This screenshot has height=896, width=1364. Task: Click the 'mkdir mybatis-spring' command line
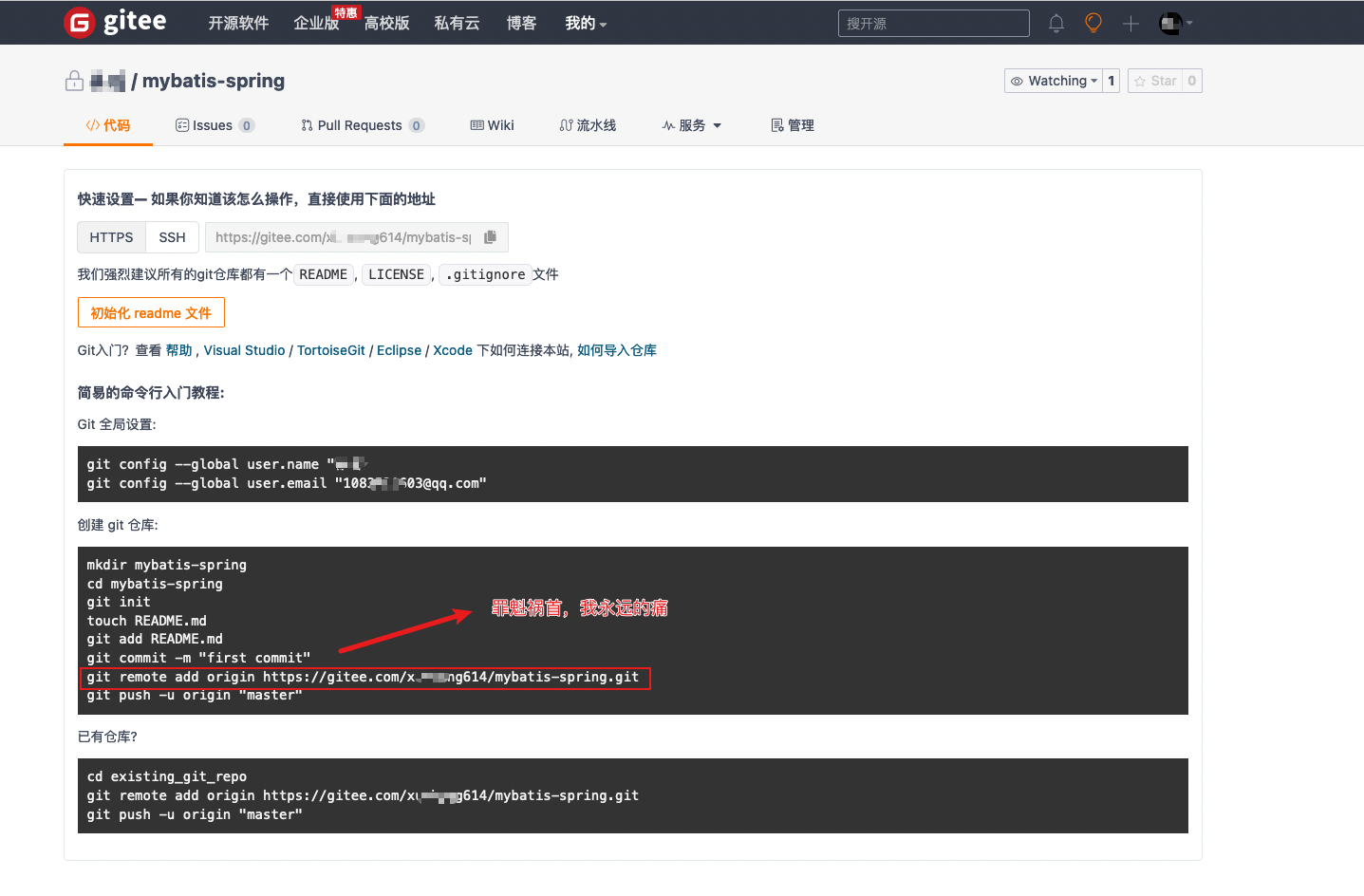[167, 565]
